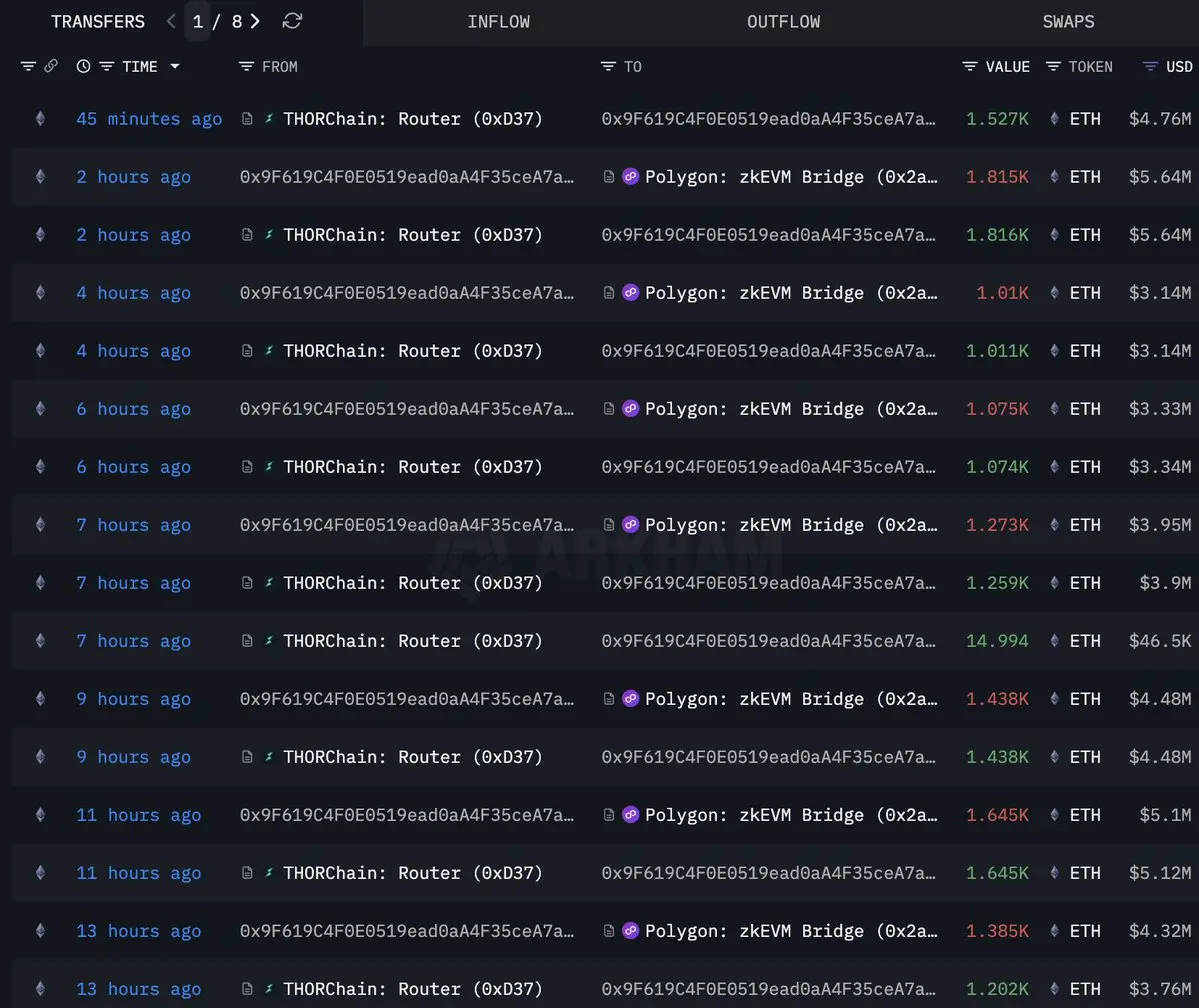Screen dimensions: 1199x1008
Task: Click Ethereum chain icon of 45 minutes ago row
Action: (x=41, y=119)
